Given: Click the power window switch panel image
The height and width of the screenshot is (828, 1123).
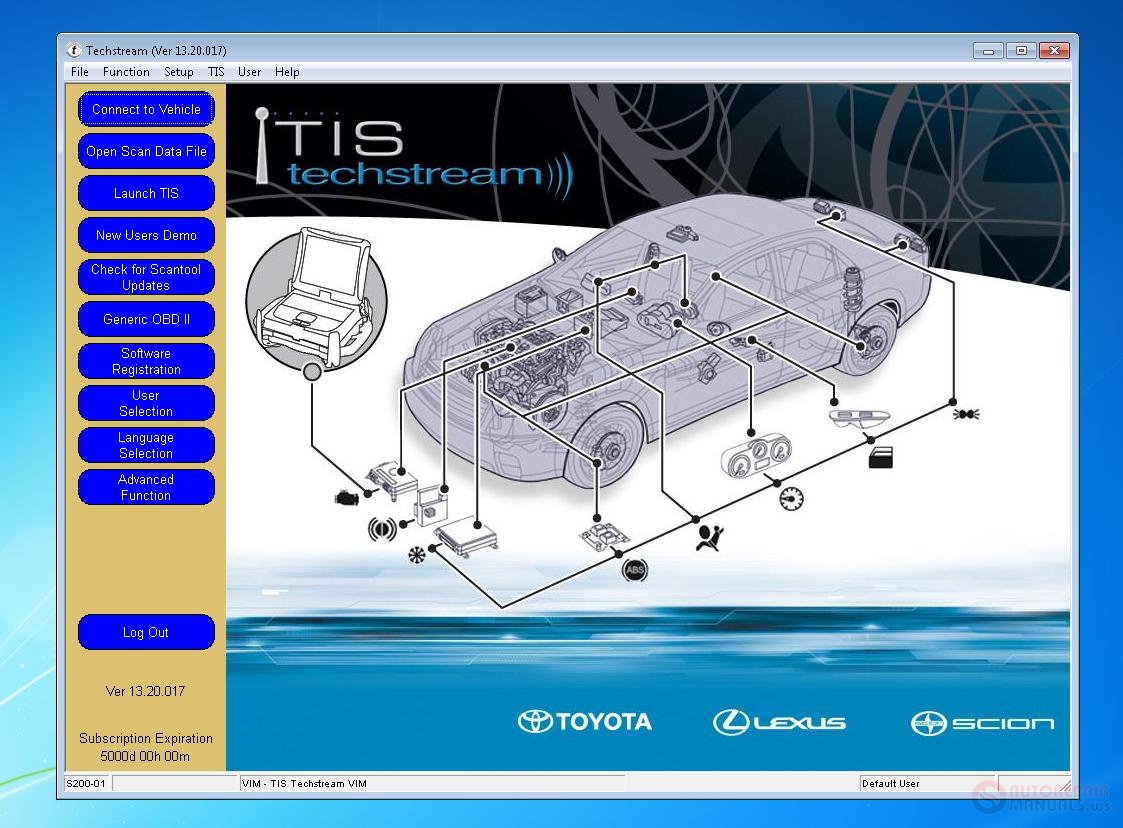Looking at the screenshot, I should tap(859, 418).
